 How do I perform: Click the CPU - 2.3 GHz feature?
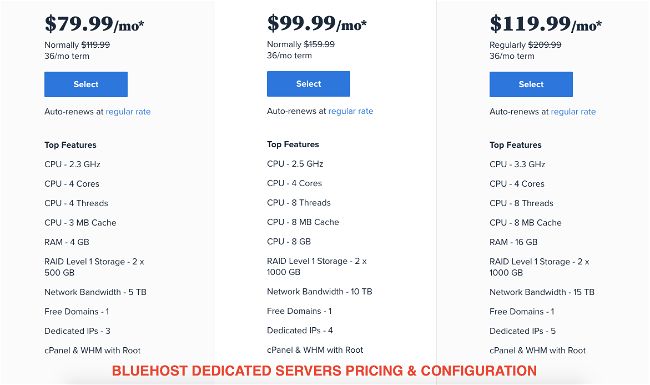[x=73, y=164]
